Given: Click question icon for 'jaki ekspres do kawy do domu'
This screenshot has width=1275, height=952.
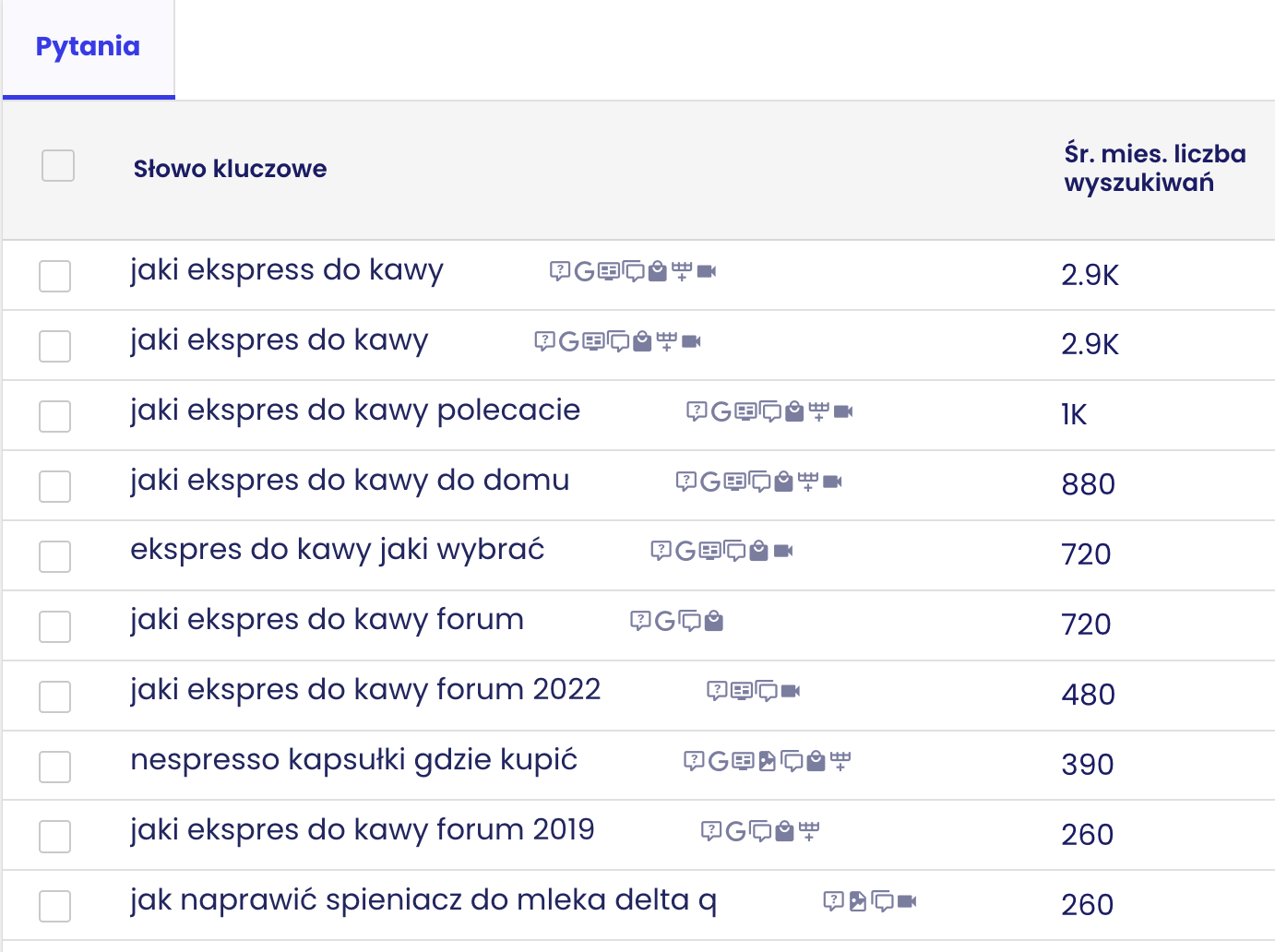Looking at the screenshot, I should (685, 482).
